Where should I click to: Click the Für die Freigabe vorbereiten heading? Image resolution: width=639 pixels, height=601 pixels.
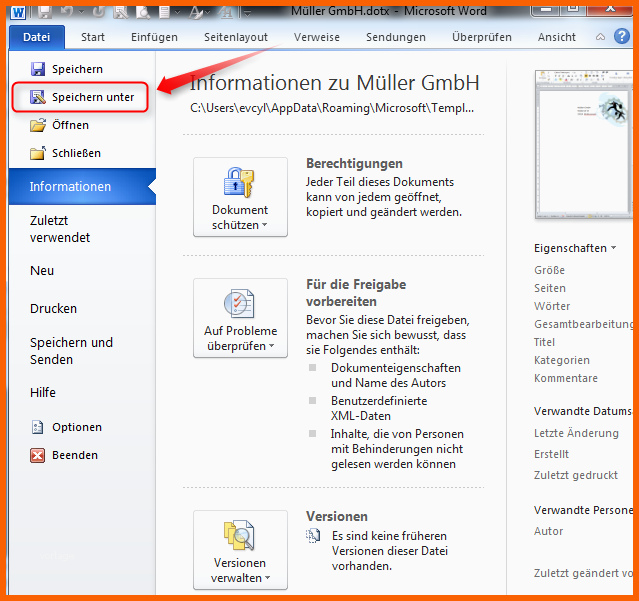coord(356,293)
